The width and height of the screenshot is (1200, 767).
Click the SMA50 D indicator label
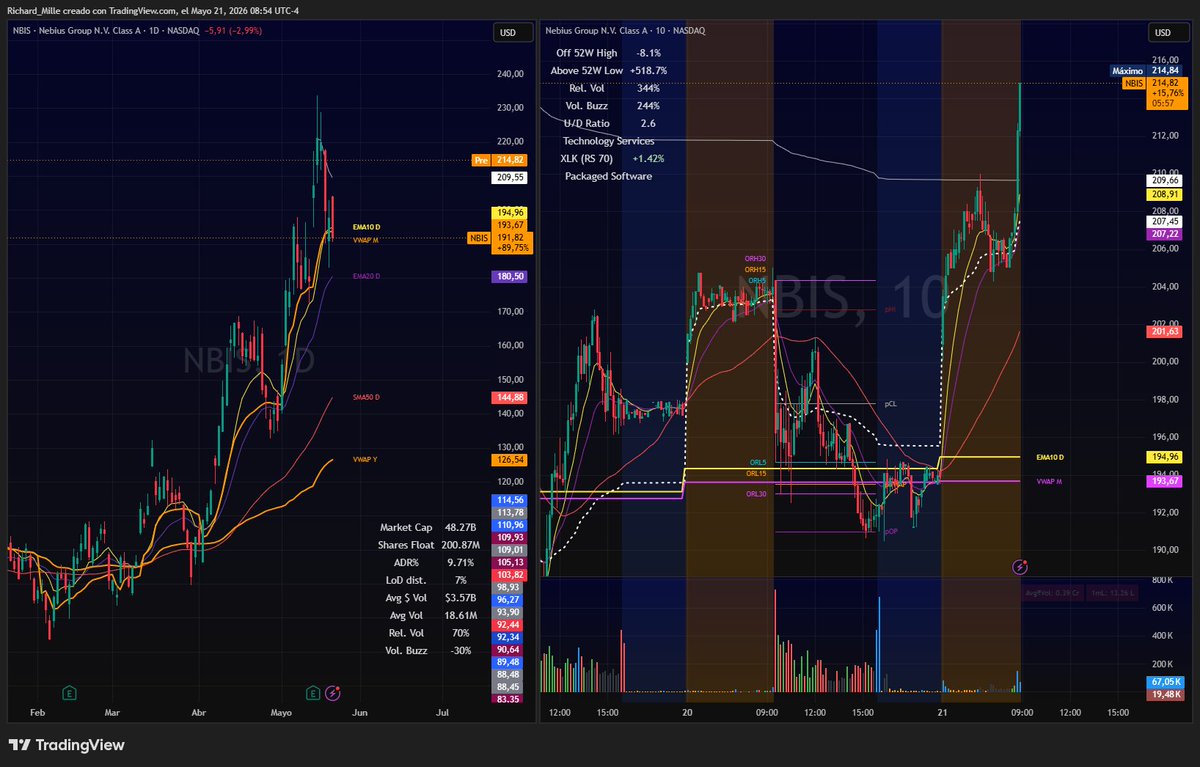(x=367, y=397)
